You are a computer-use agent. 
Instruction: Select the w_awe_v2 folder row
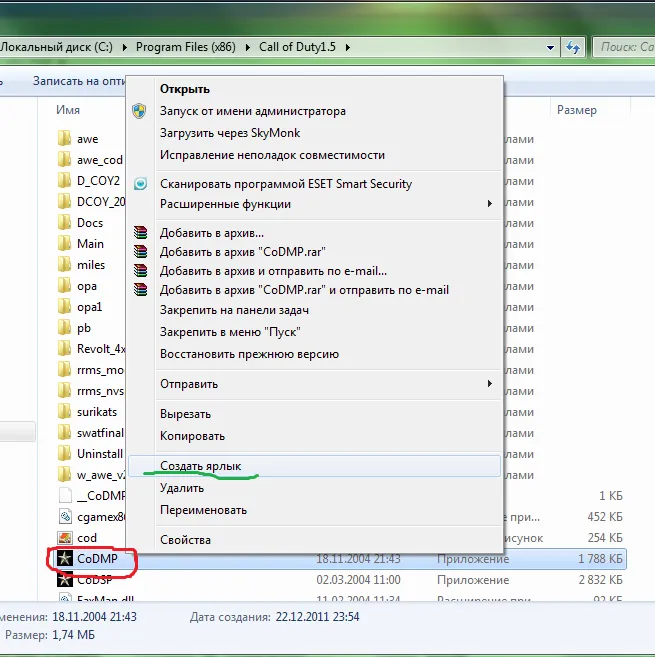click(91, 475)
